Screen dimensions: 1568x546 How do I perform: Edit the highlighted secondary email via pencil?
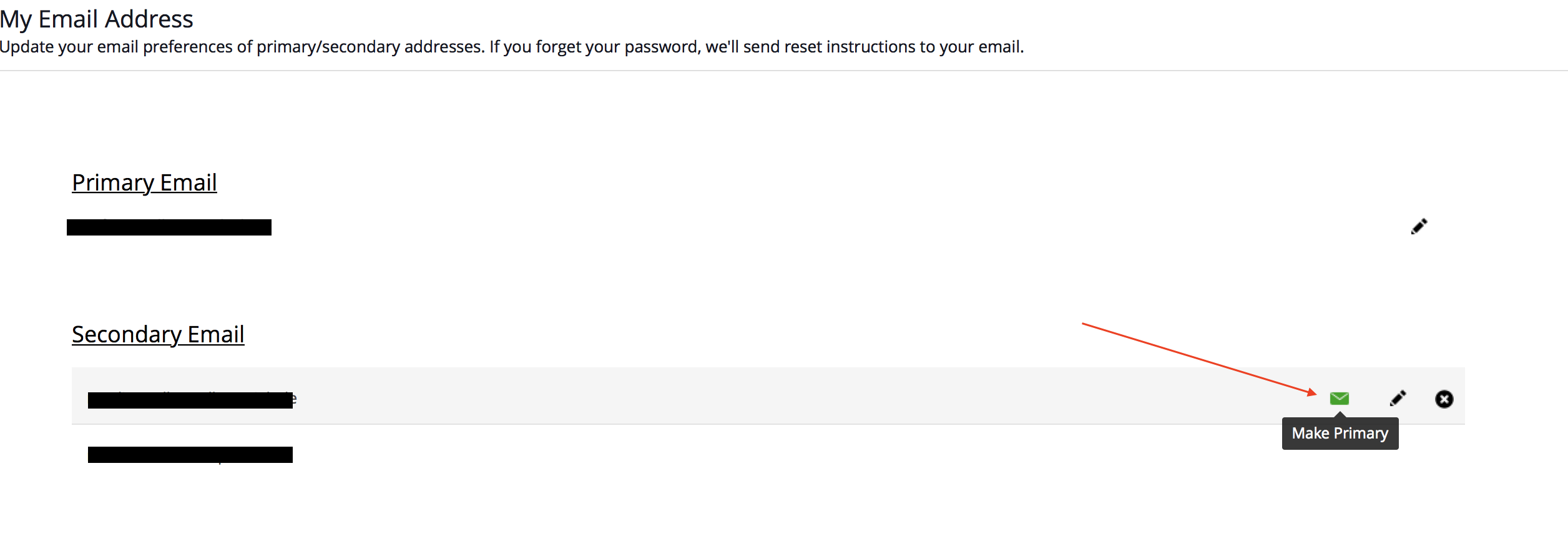(1398, 399)
